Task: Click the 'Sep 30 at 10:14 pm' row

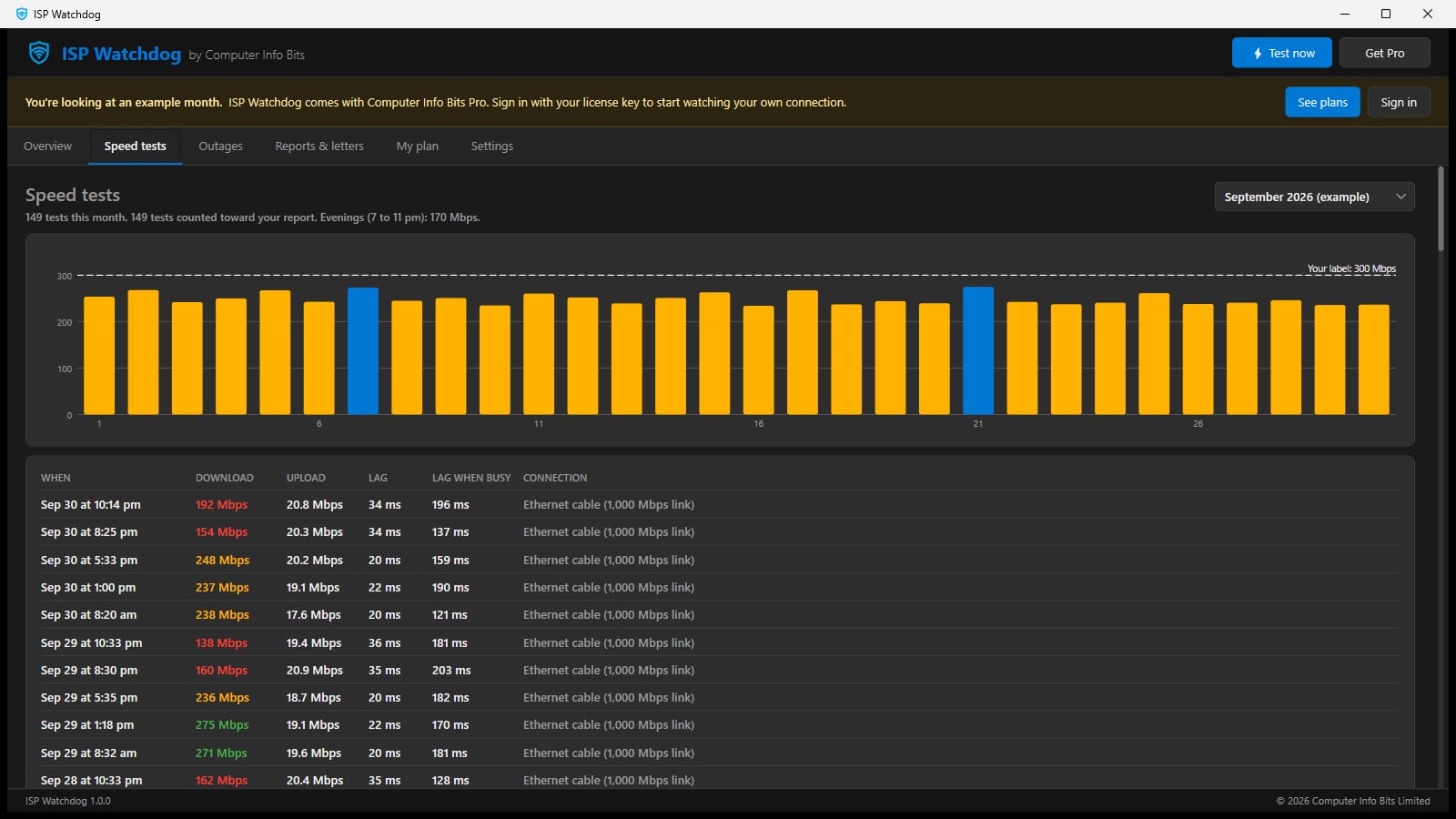Action: (x=720, y=504)
